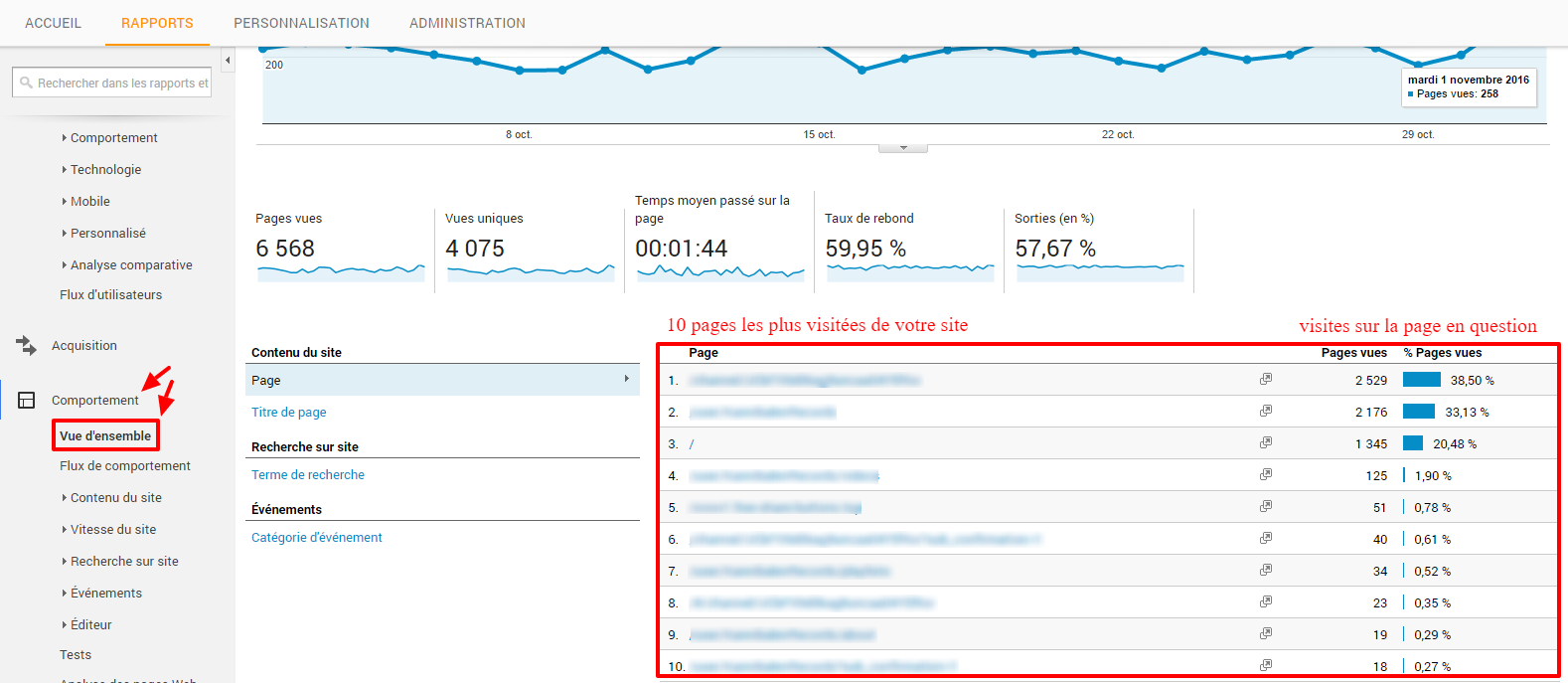Open the Titre de page link

(288, 412)
